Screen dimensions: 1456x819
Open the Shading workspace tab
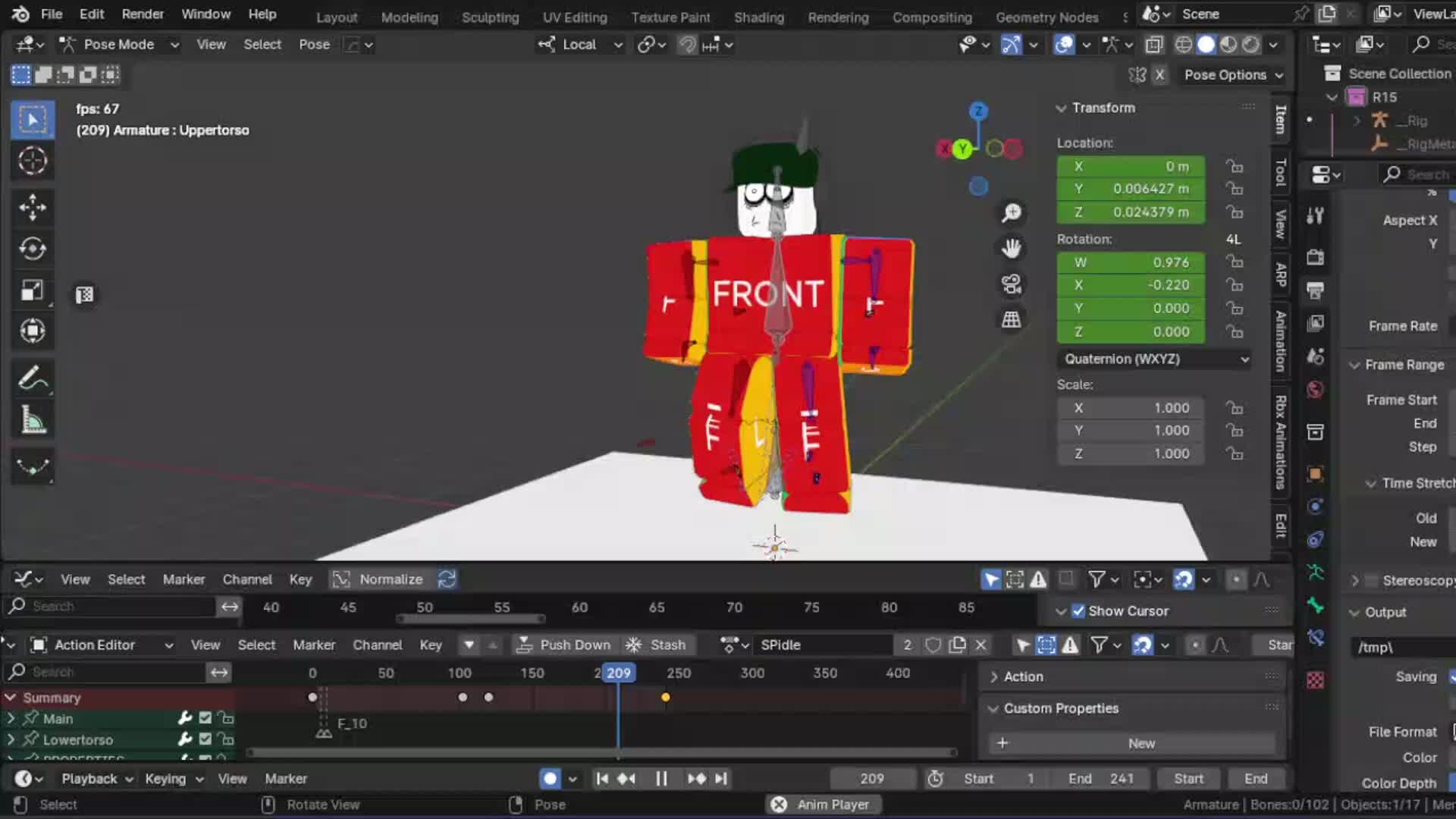point(758,17)
